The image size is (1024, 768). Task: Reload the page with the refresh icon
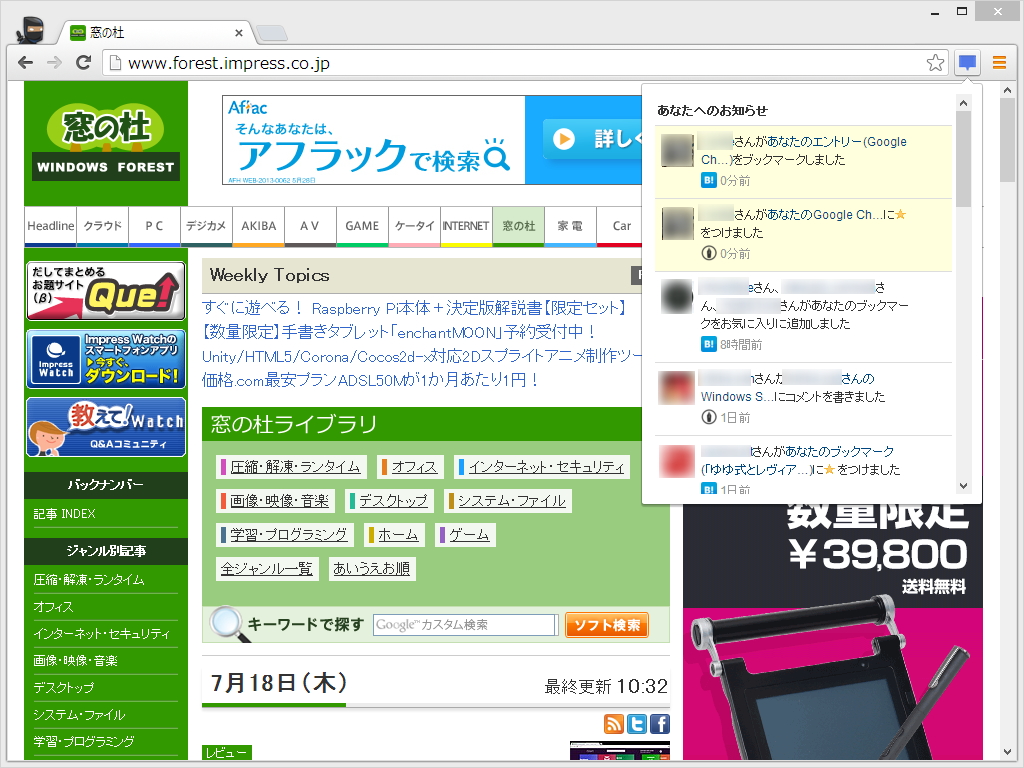pyautogui.click(x=84, y=62)
